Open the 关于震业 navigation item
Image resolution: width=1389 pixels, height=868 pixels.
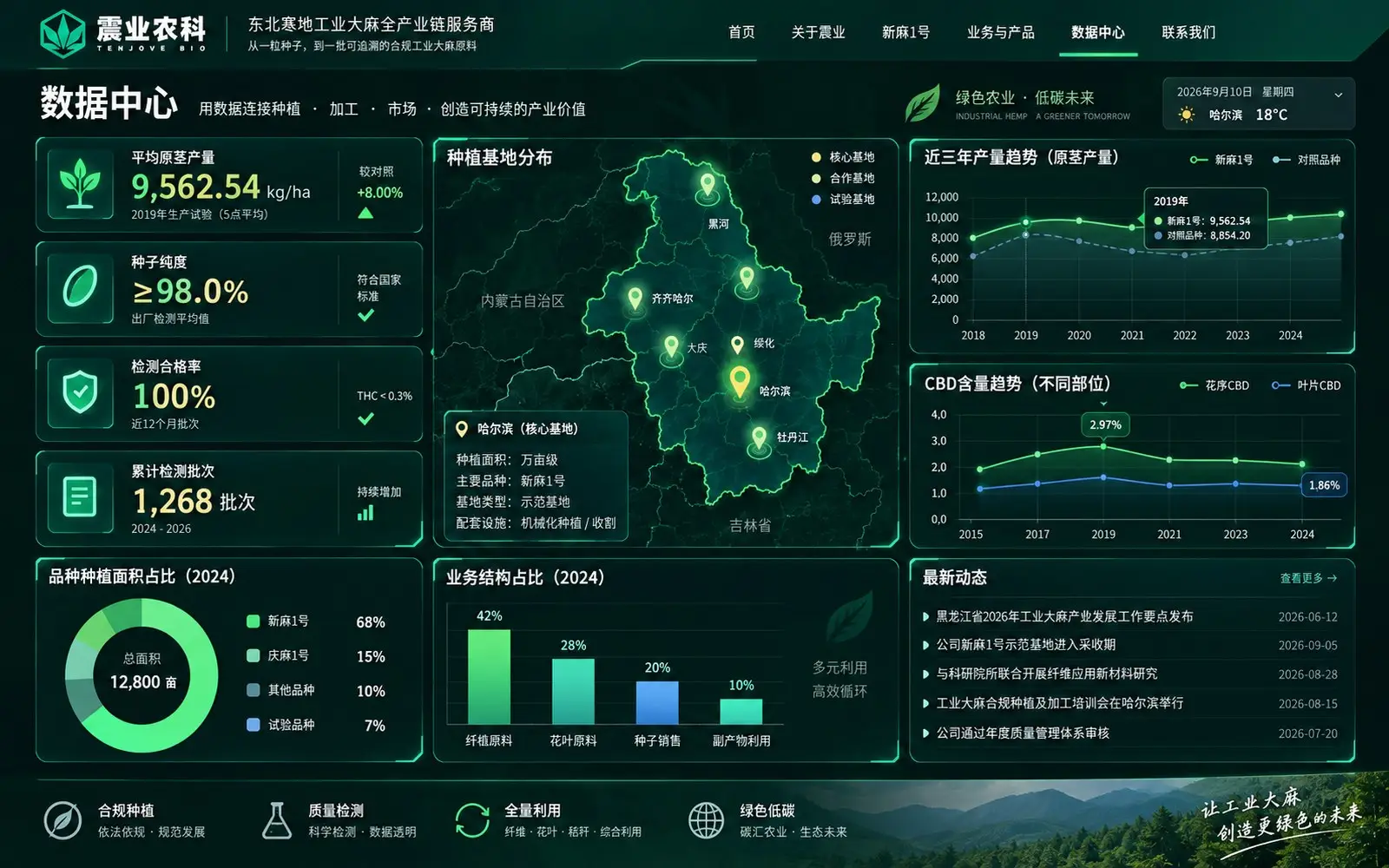818,32
